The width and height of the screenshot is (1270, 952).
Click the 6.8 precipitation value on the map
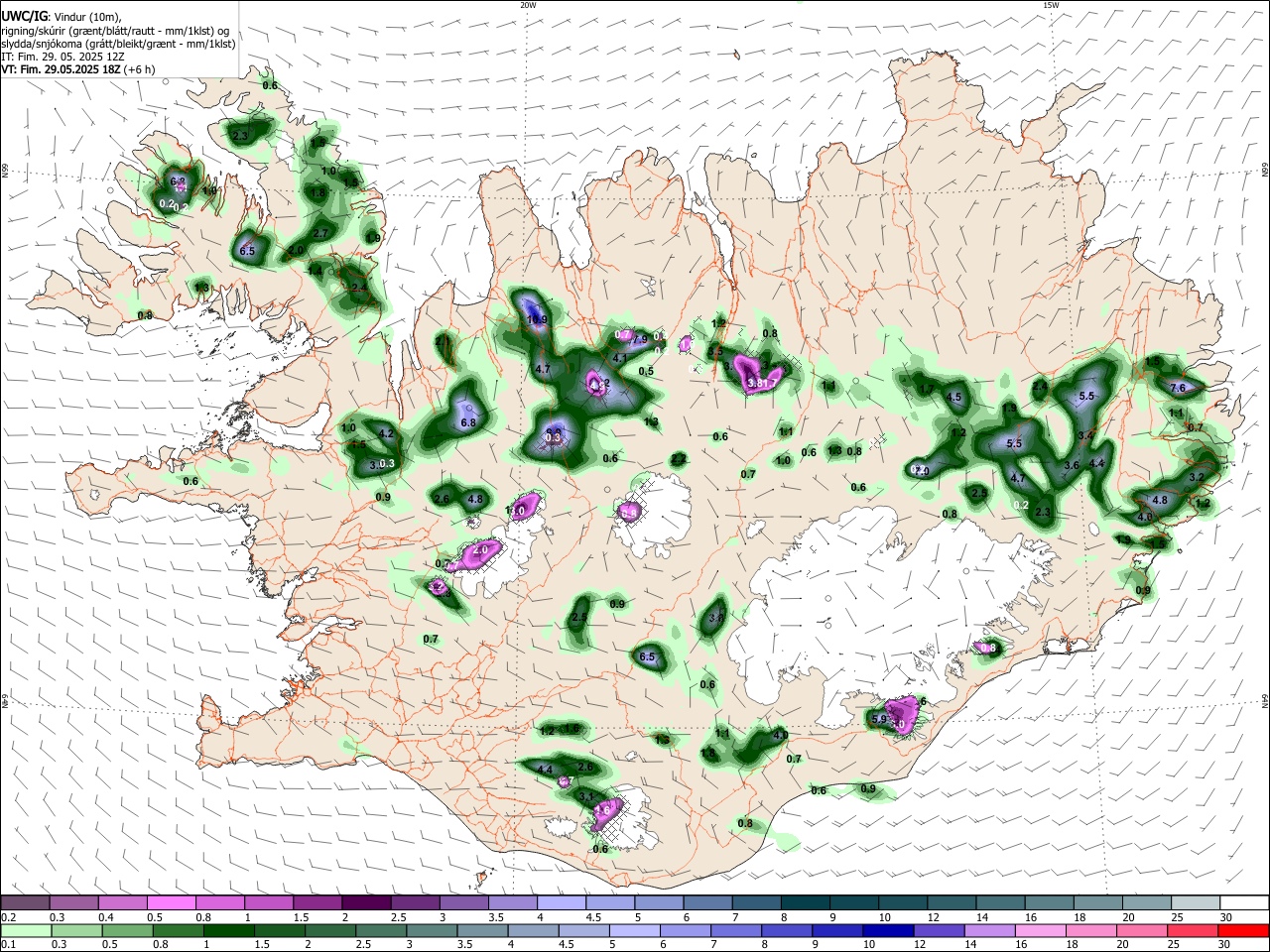[468, 422]
